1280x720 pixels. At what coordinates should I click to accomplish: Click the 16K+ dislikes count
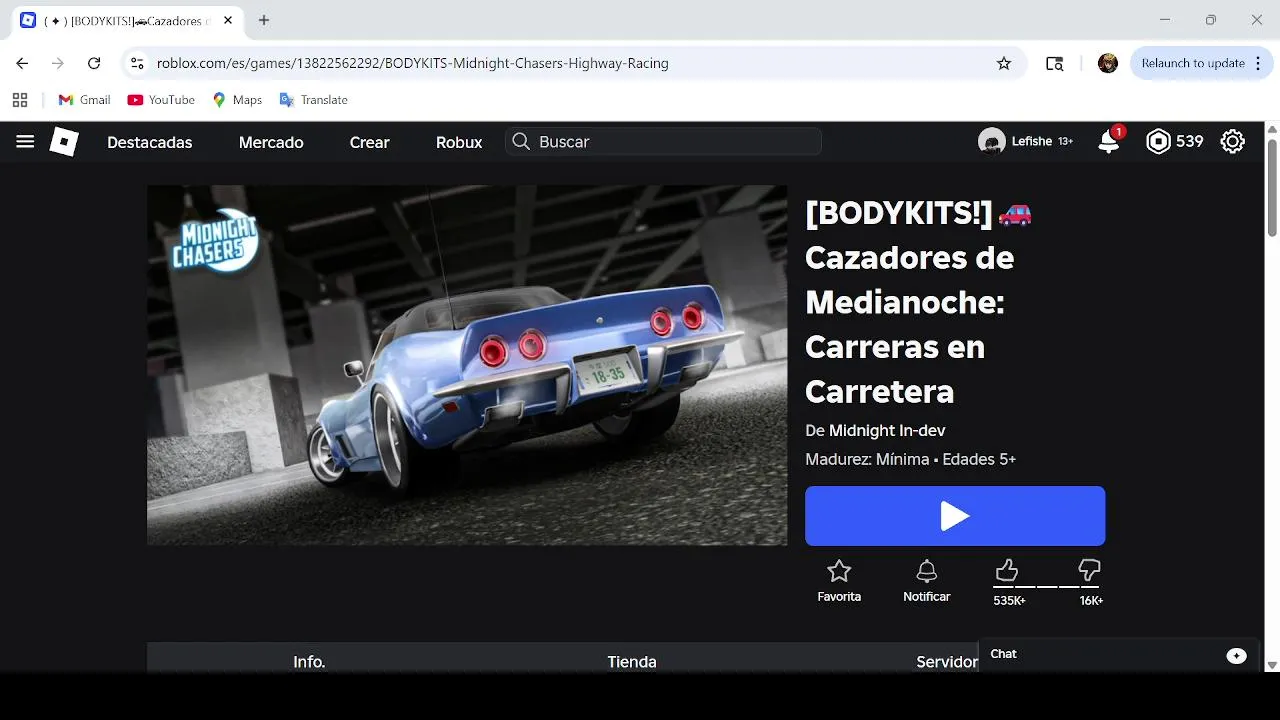(1091, 601)
